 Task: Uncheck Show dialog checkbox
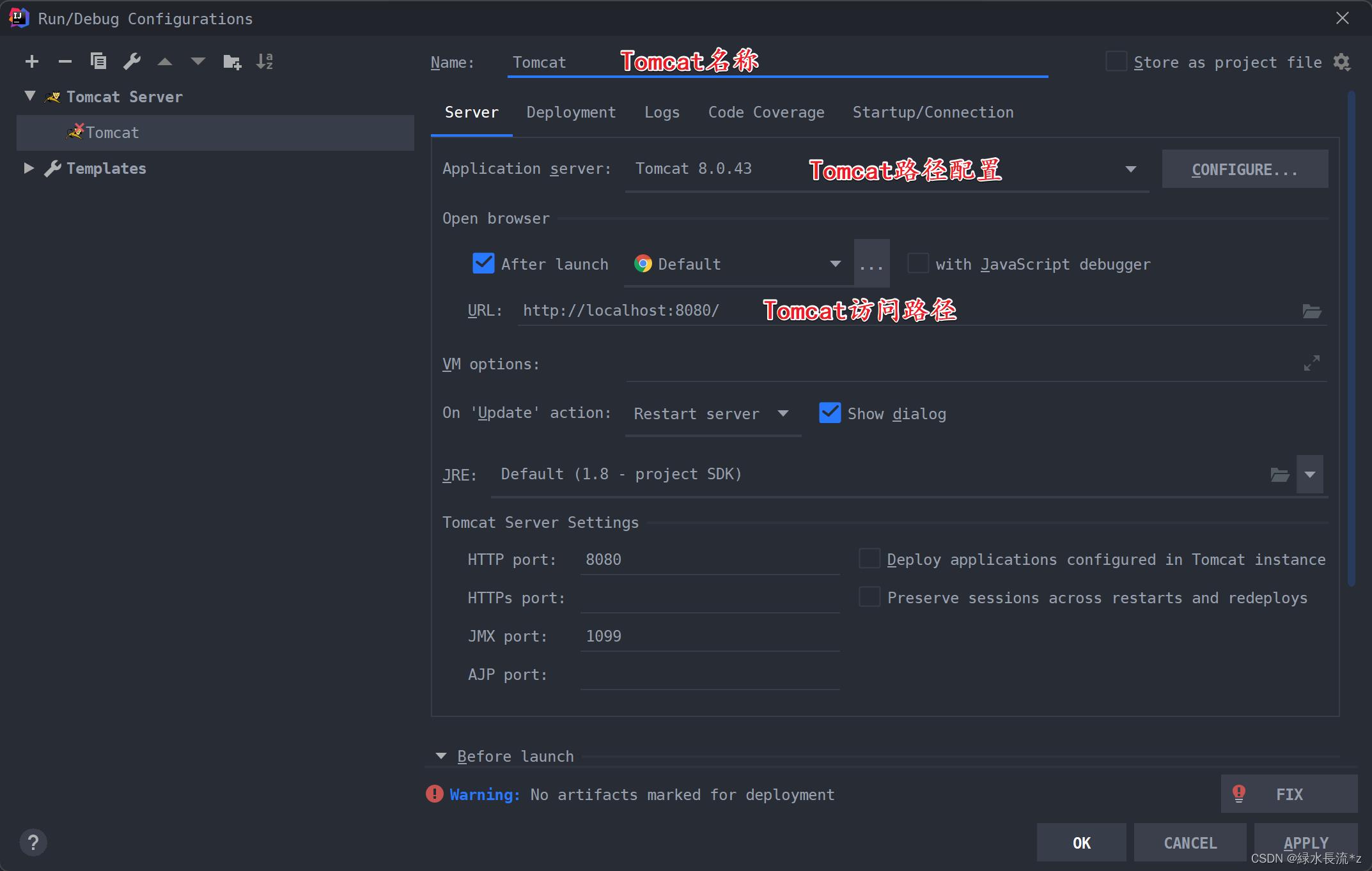pos(830,413)
